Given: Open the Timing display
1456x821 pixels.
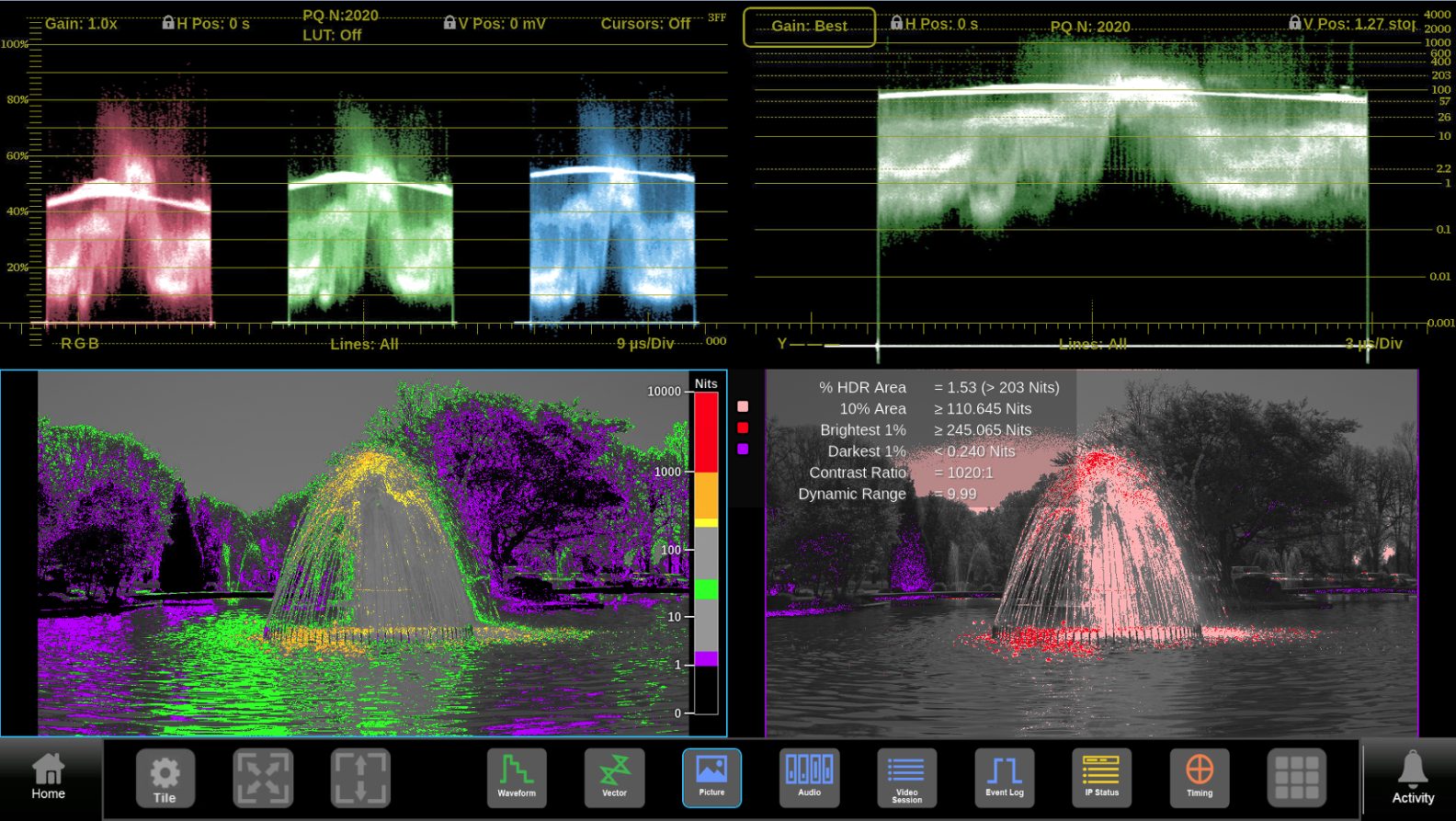Looking at the screenshot, I should pos(1199,777).
